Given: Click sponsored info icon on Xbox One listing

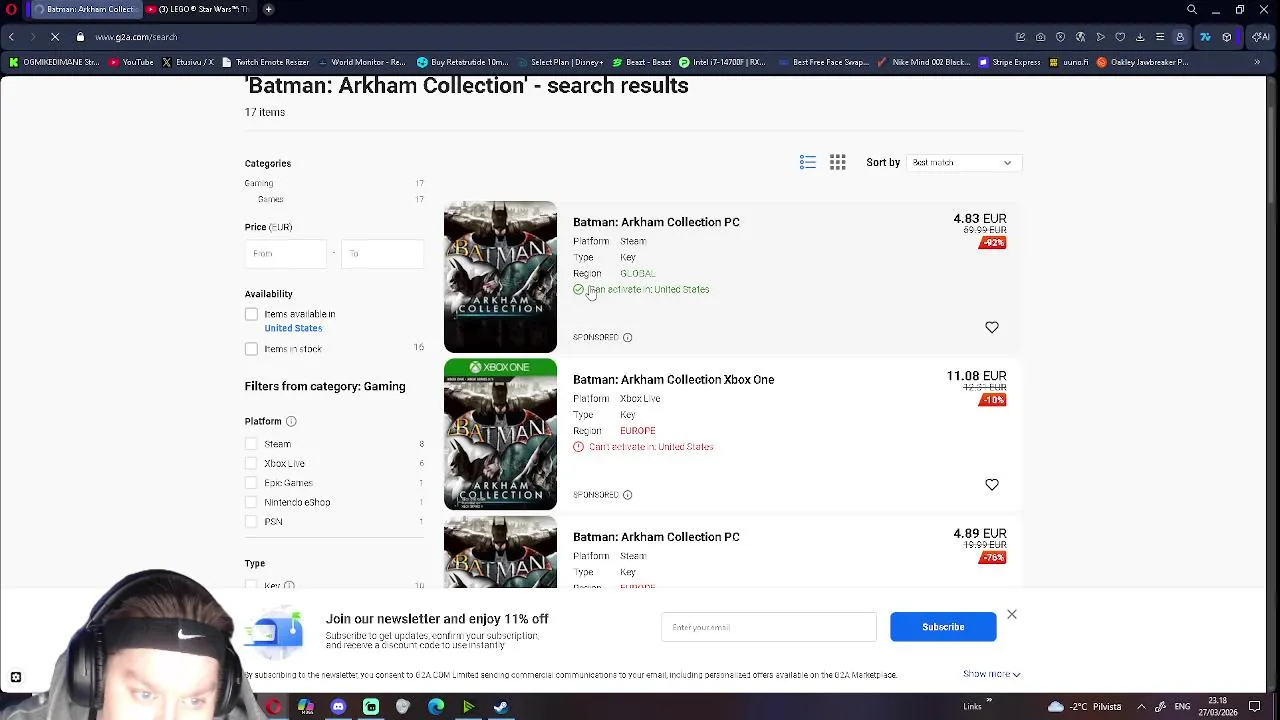Looking at the screenshot, I should click(628, 495).
